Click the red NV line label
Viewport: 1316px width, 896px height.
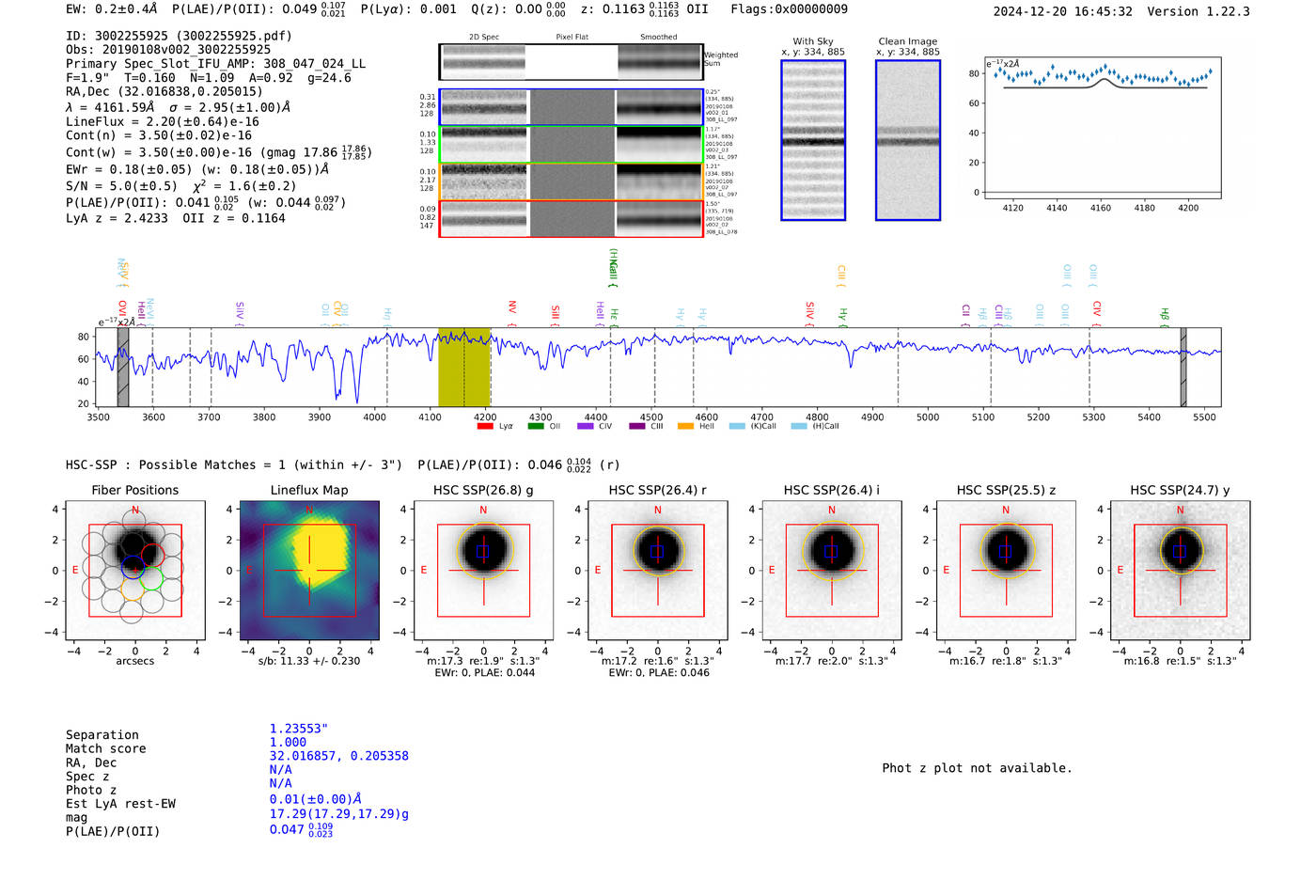point(512,308)
